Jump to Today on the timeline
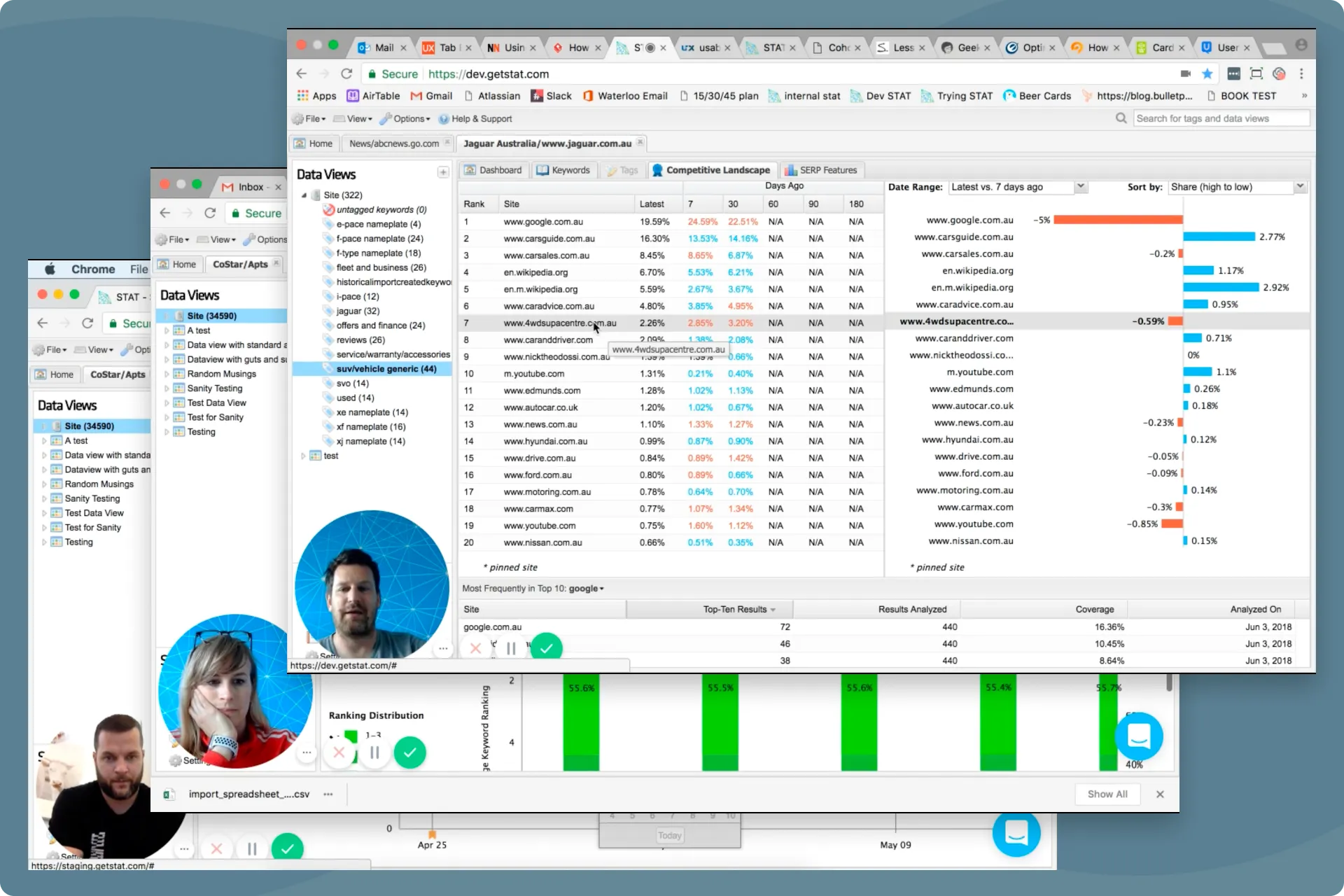The width and height of the screenshot is (1344, 896). point(670,835)
